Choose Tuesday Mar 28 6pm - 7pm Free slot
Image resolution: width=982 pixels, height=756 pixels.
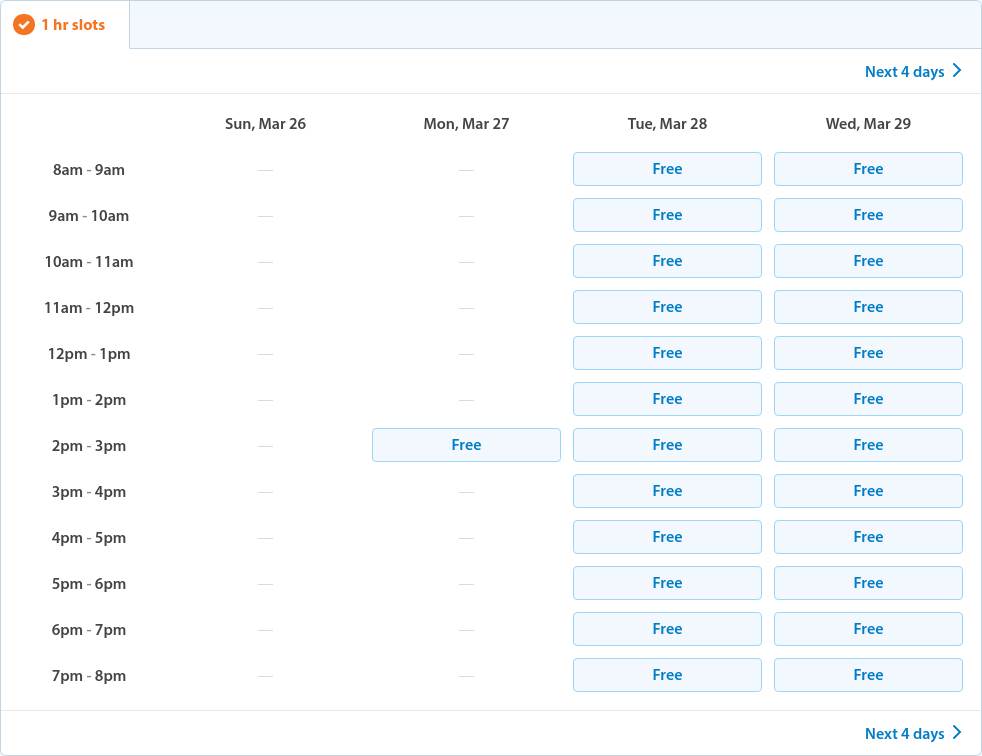(667, 629)
